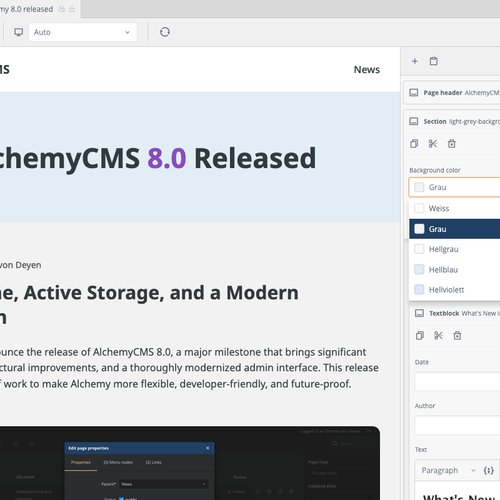Choose Hellblau from color list
This screenshot has height=500, width=500.
[454, 269]
